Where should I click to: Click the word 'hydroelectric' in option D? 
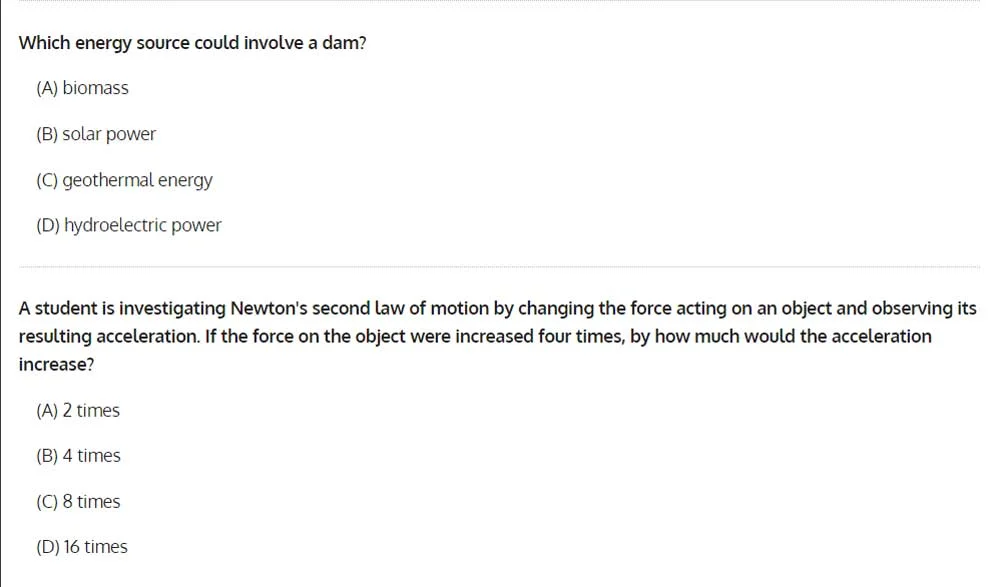click(x=115, y=225)
